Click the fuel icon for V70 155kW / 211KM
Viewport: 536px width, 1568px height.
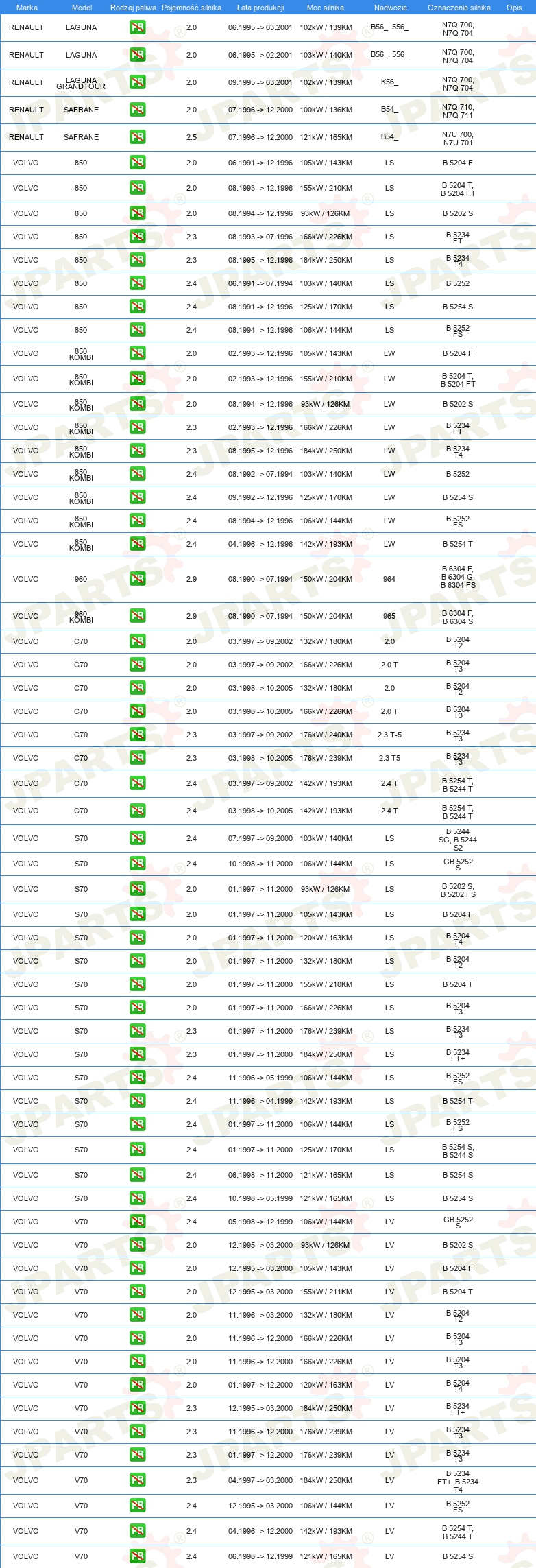coord(137,1292)
